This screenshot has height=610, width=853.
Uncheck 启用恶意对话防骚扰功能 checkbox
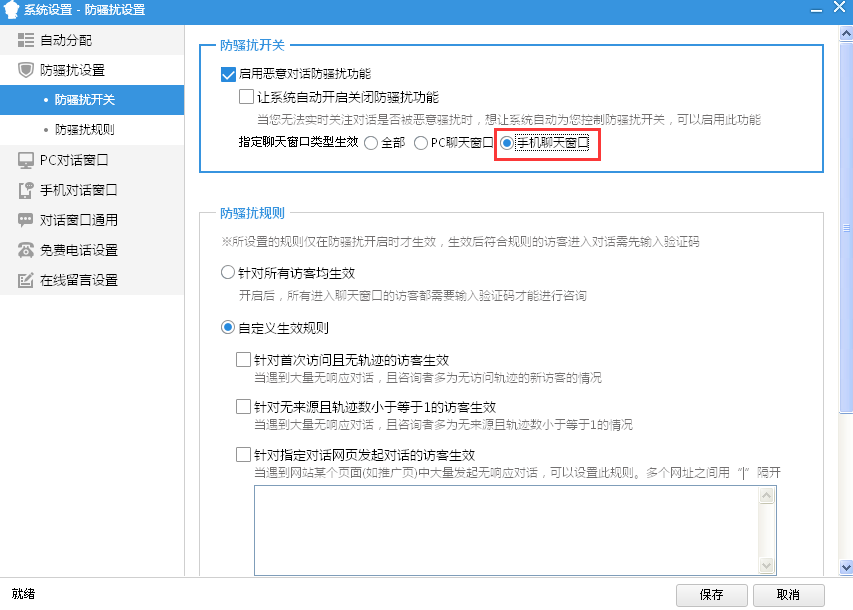point(227,74)
